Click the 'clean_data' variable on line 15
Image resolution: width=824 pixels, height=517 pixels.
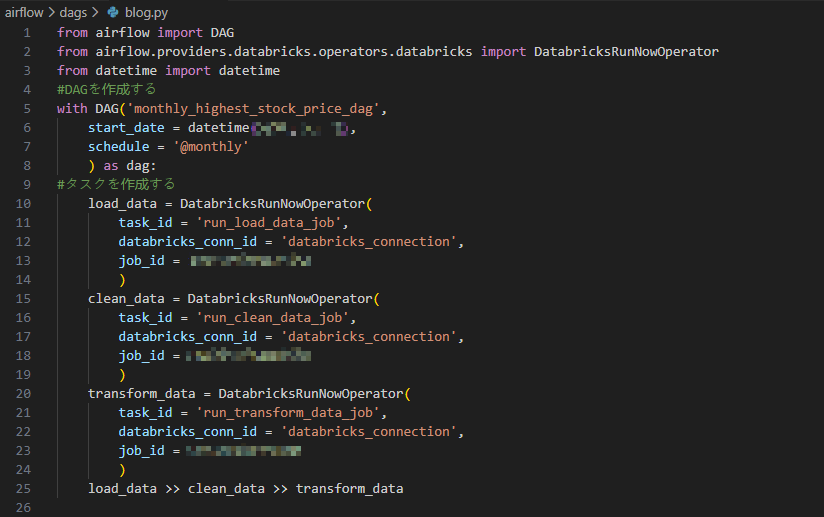(x=126, y=298)
